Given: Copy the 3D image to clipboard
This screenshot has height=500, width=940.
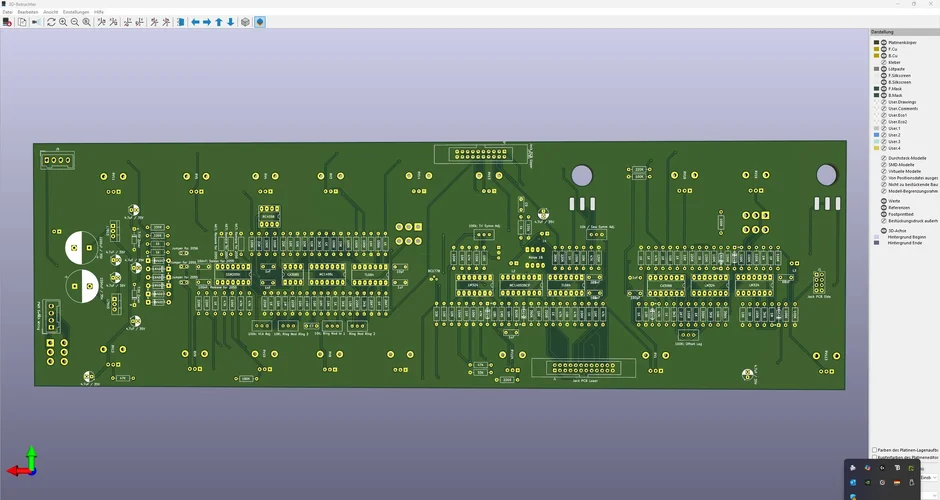Looking at the screenshot, I should click(22, 22).
